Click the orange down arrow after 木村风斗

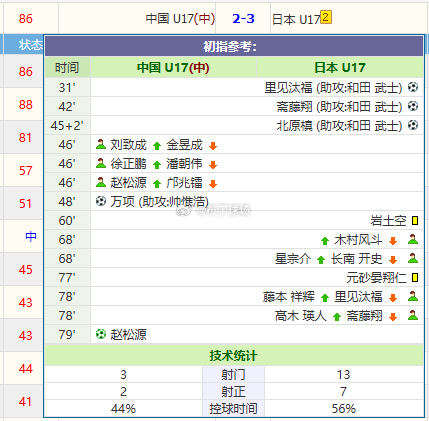pos(393,241)
